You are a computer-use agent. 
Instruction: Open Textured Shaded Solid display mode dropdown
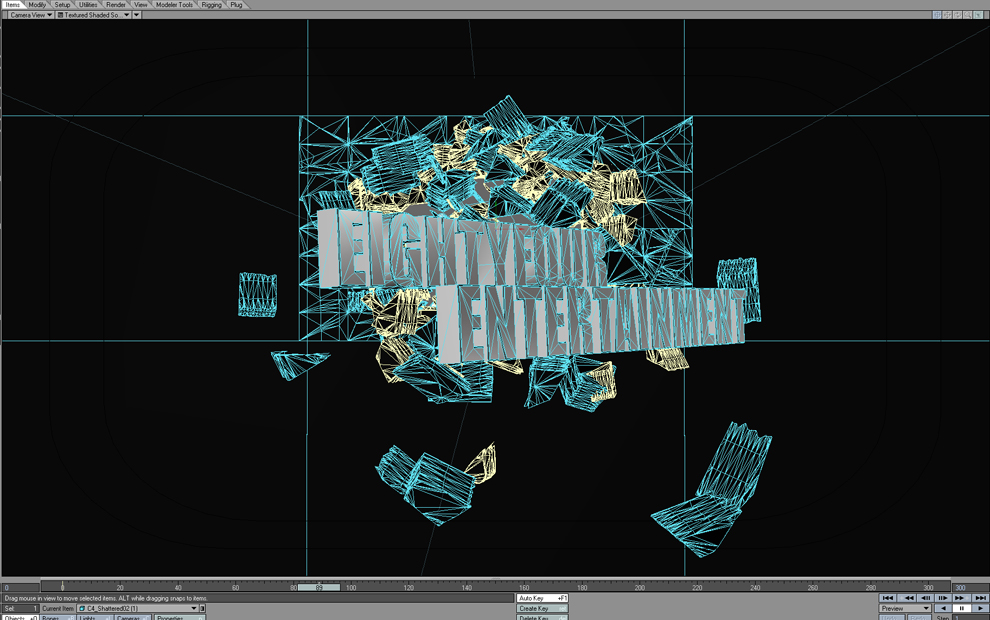[x=93, y=15]
